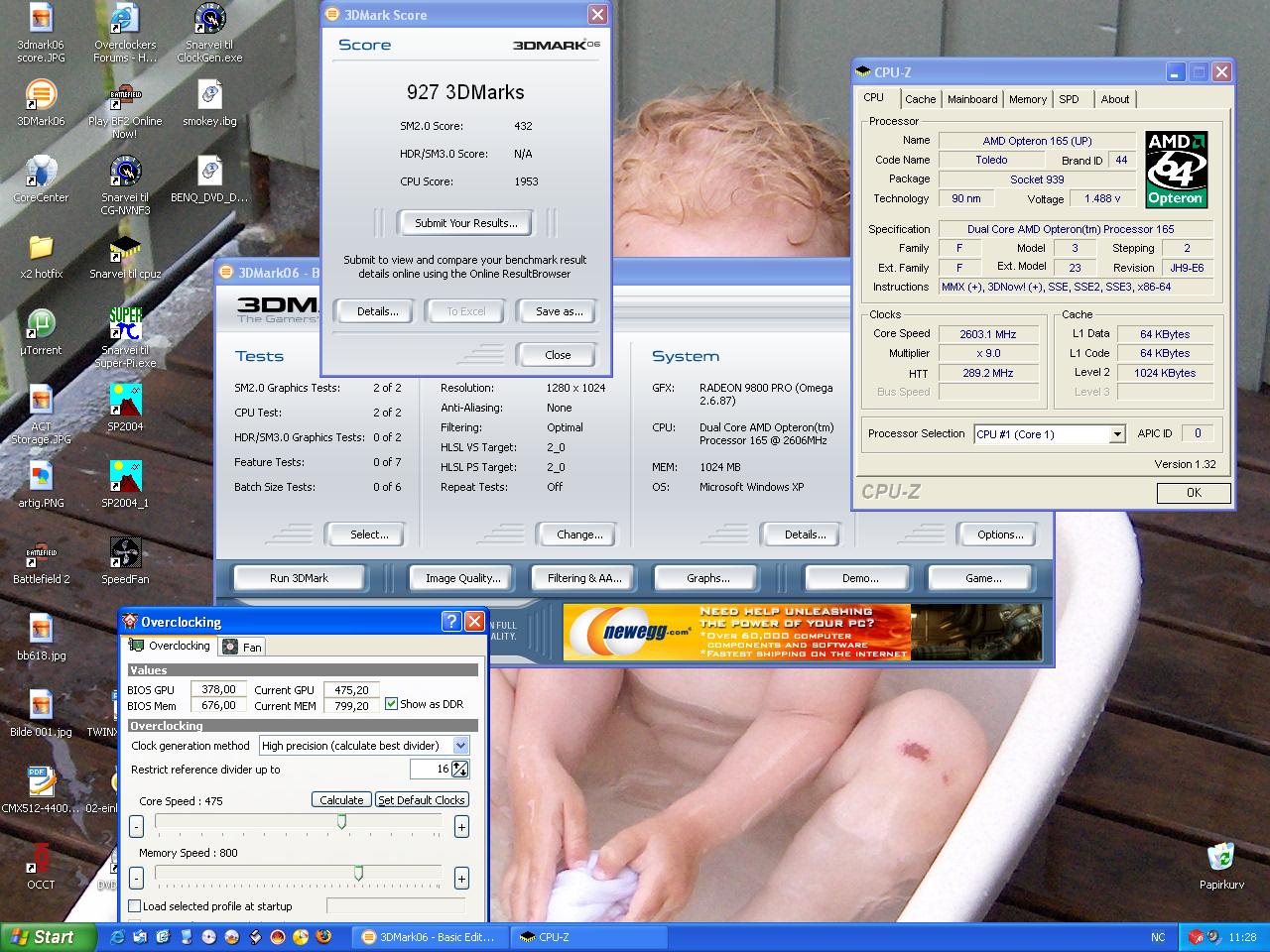Open the Bilde 001.jpg file
The image size is (1270, 952).
click(41, 714)
